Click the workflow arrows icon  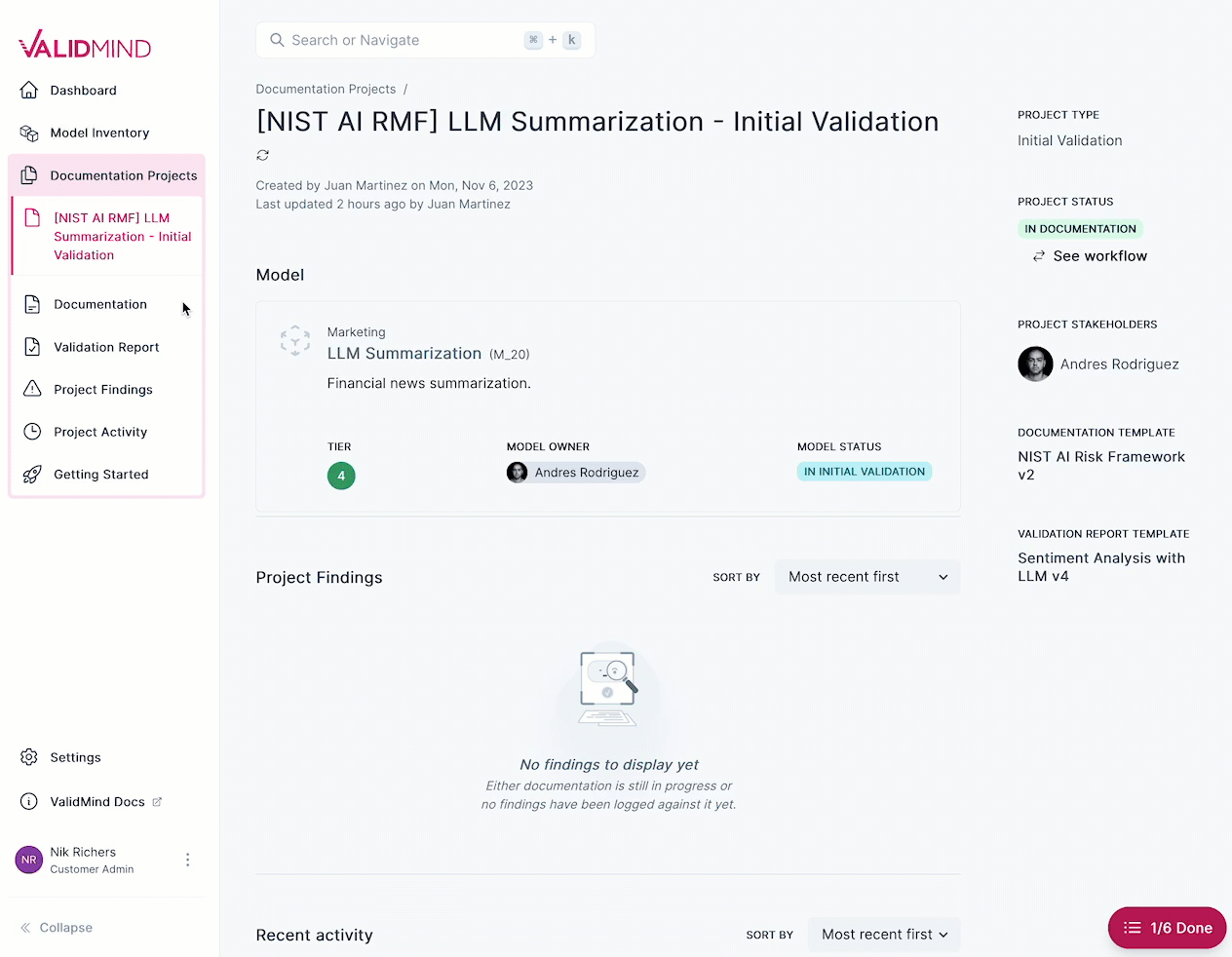pos(1039,256)
